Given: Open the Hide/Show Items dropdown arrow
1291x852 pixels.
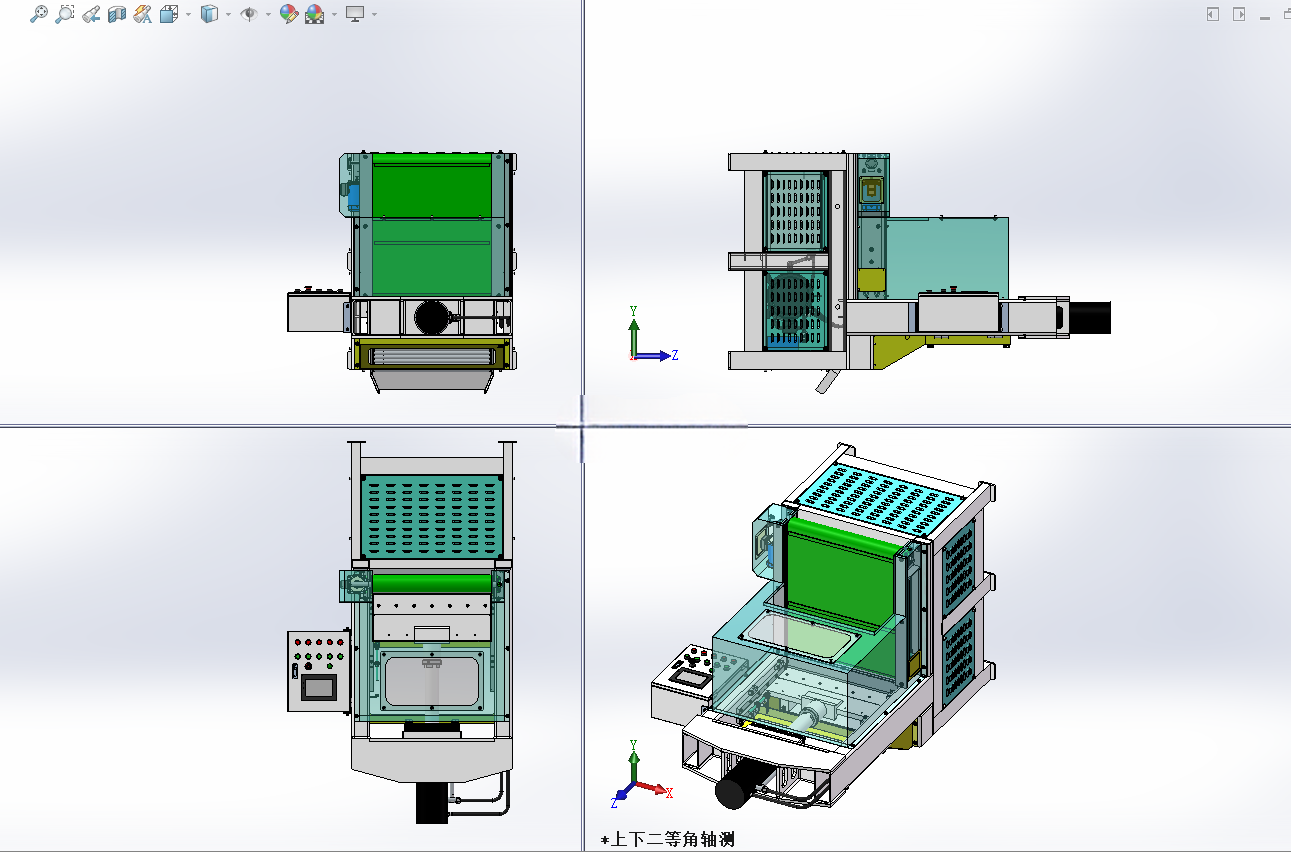Looking at the screenshot, I should pos(268,14).
